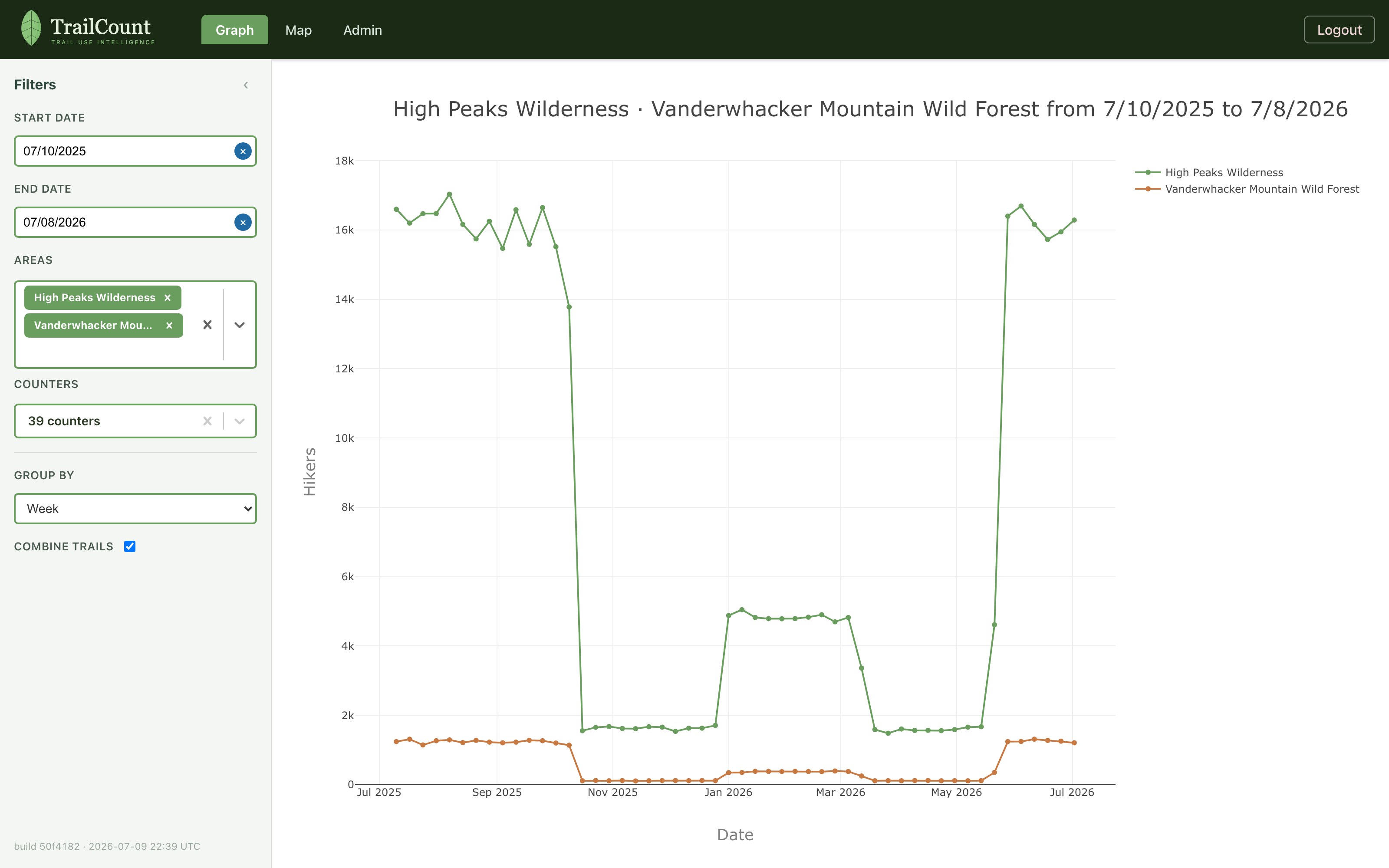The image size is (1389, 868).
Task: Click the Logout button
Action: point(1339,30)
